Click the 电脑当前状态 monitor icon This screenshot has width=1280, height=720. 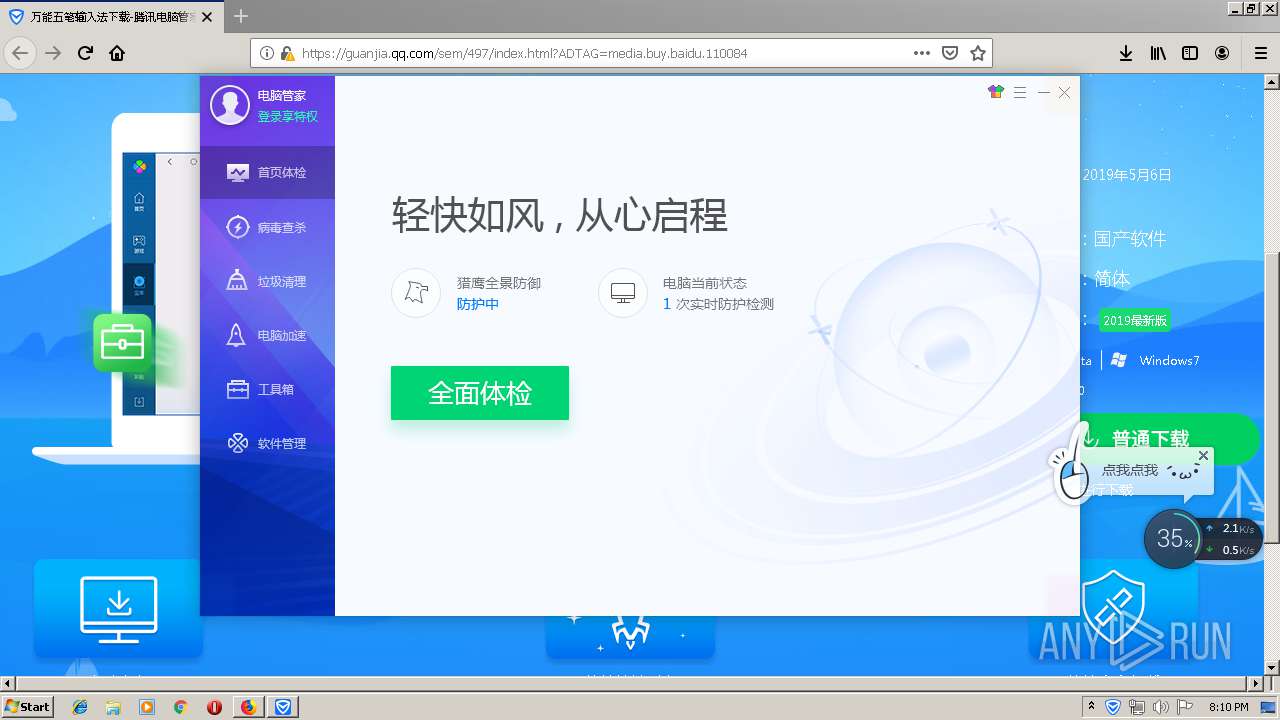pyautogui.click(x=623, y=293)
